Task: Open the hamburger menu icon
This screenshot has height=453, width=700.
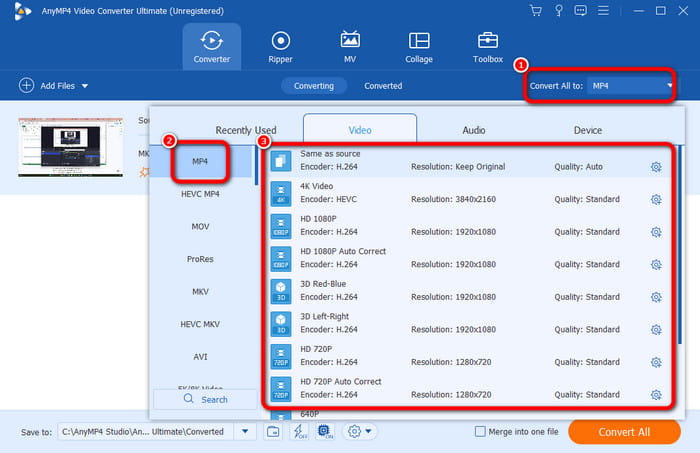Action: pyautogui.click(x=603, y=10)
